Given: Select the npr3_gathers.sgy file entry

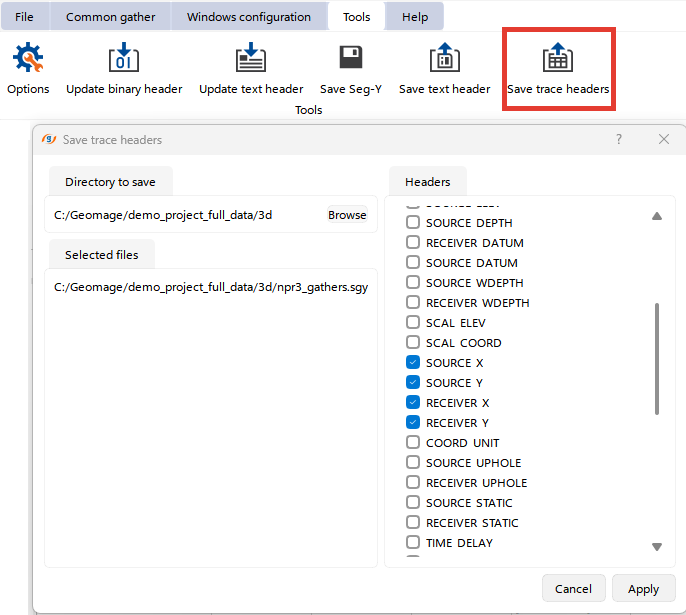Looking at the screenshot, I should (211, 287).
